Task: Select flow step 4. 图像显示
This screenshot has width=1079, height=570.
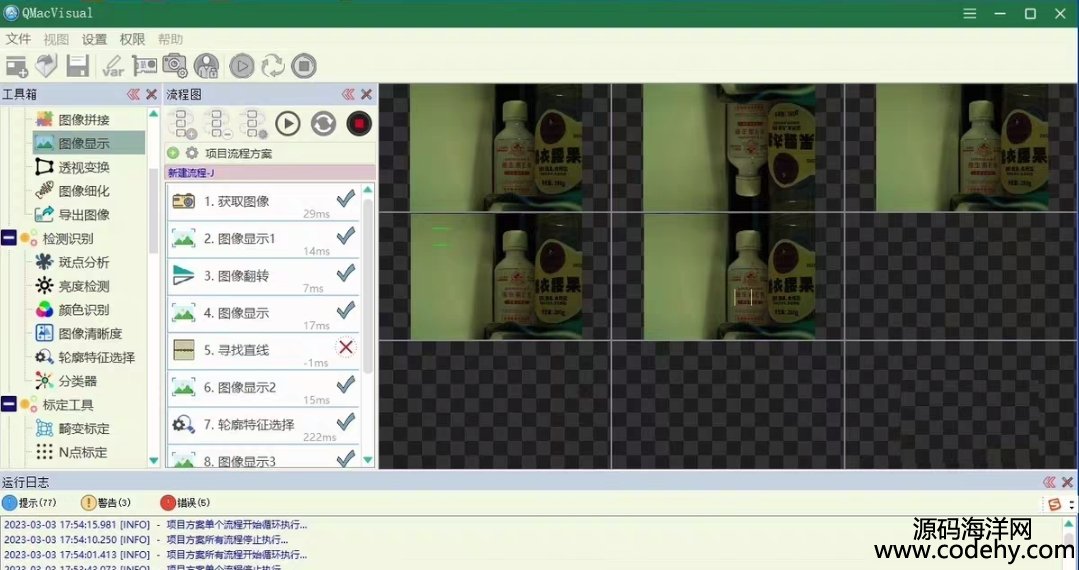Action: [x=263, y=313]
